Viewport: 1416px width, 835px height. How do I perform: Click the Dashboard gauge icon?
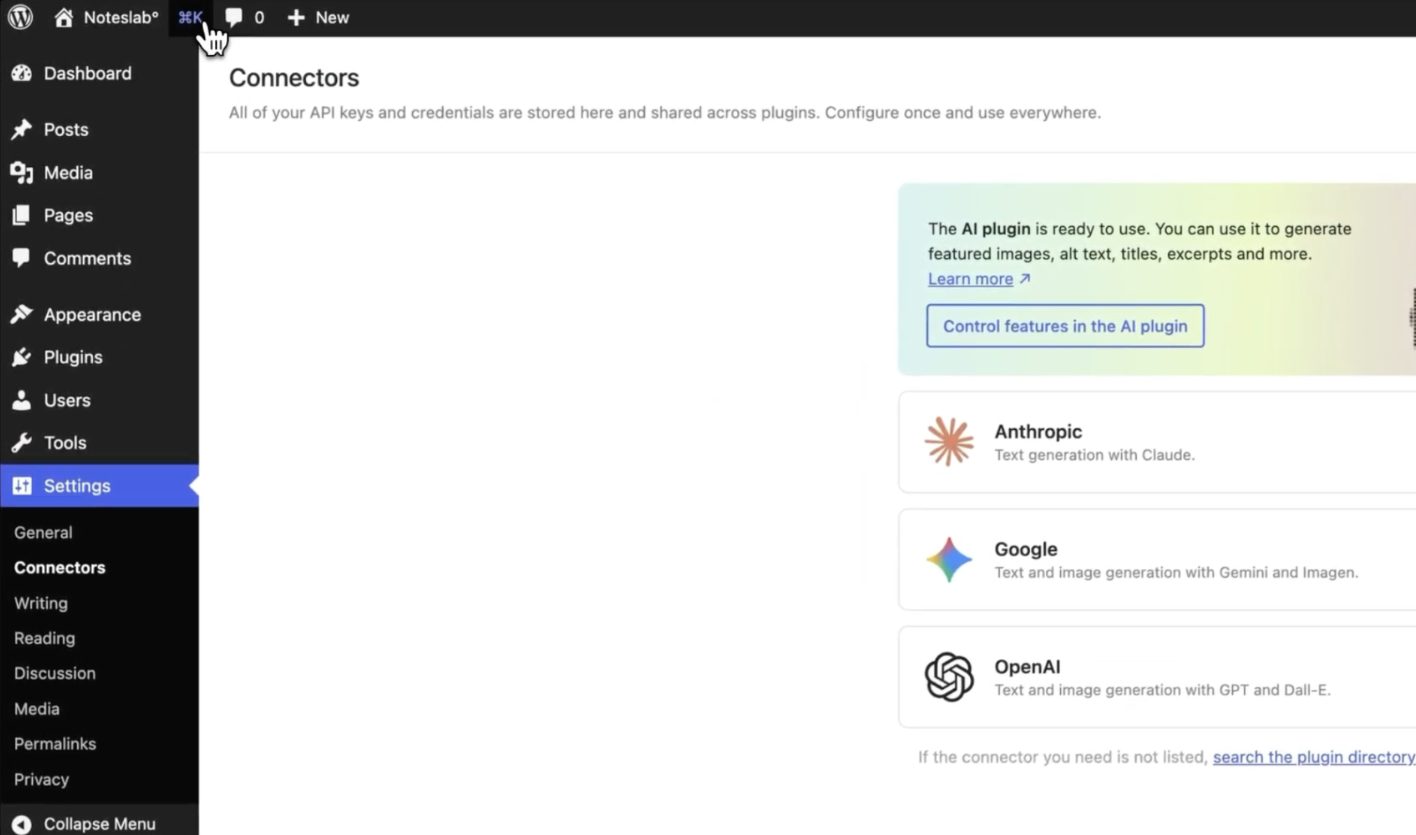pos(21,73)
